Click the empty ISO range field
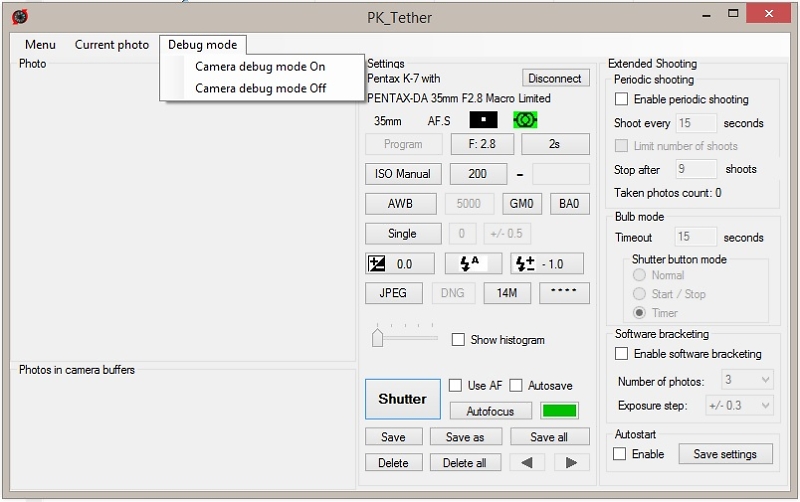The height and width of the screenshot is (502, 800). 561,174
